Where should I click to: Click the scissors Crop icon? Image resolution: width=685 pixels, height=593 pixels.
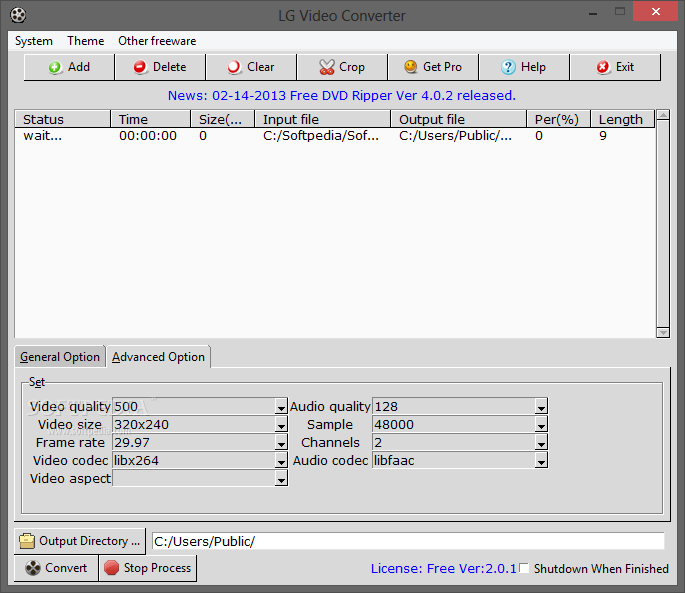(x=327, y=67)
